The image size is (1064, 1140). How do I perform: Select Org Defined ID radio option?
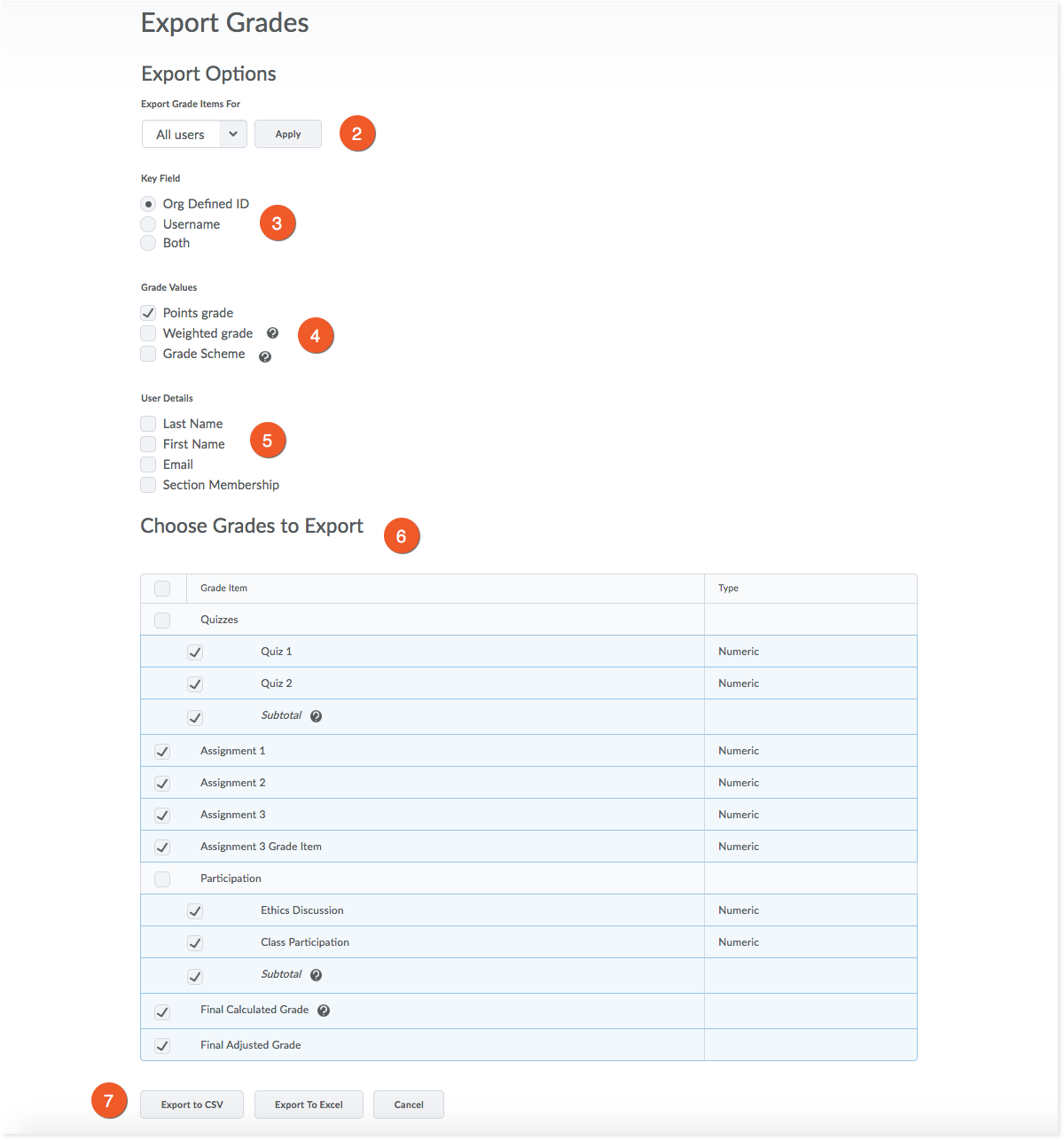(x=148, y=204)
